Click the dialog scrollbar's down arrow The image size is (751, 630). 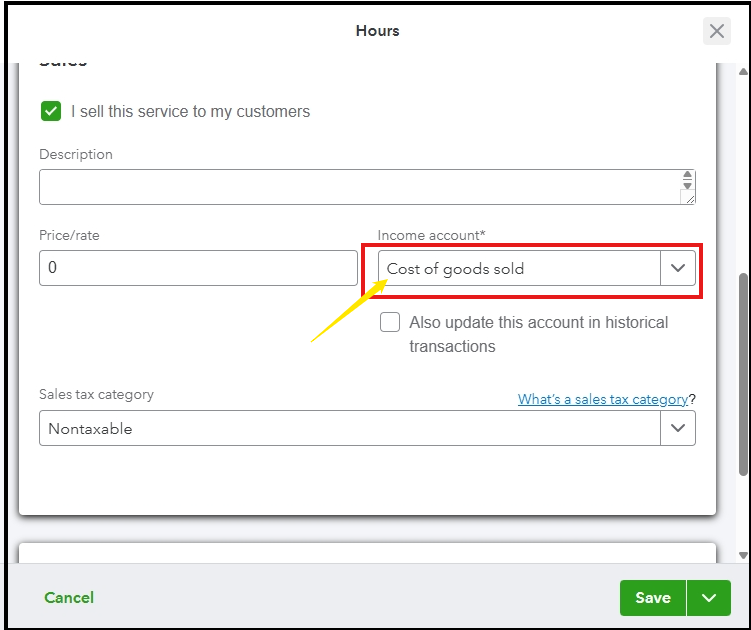(742, 555)
